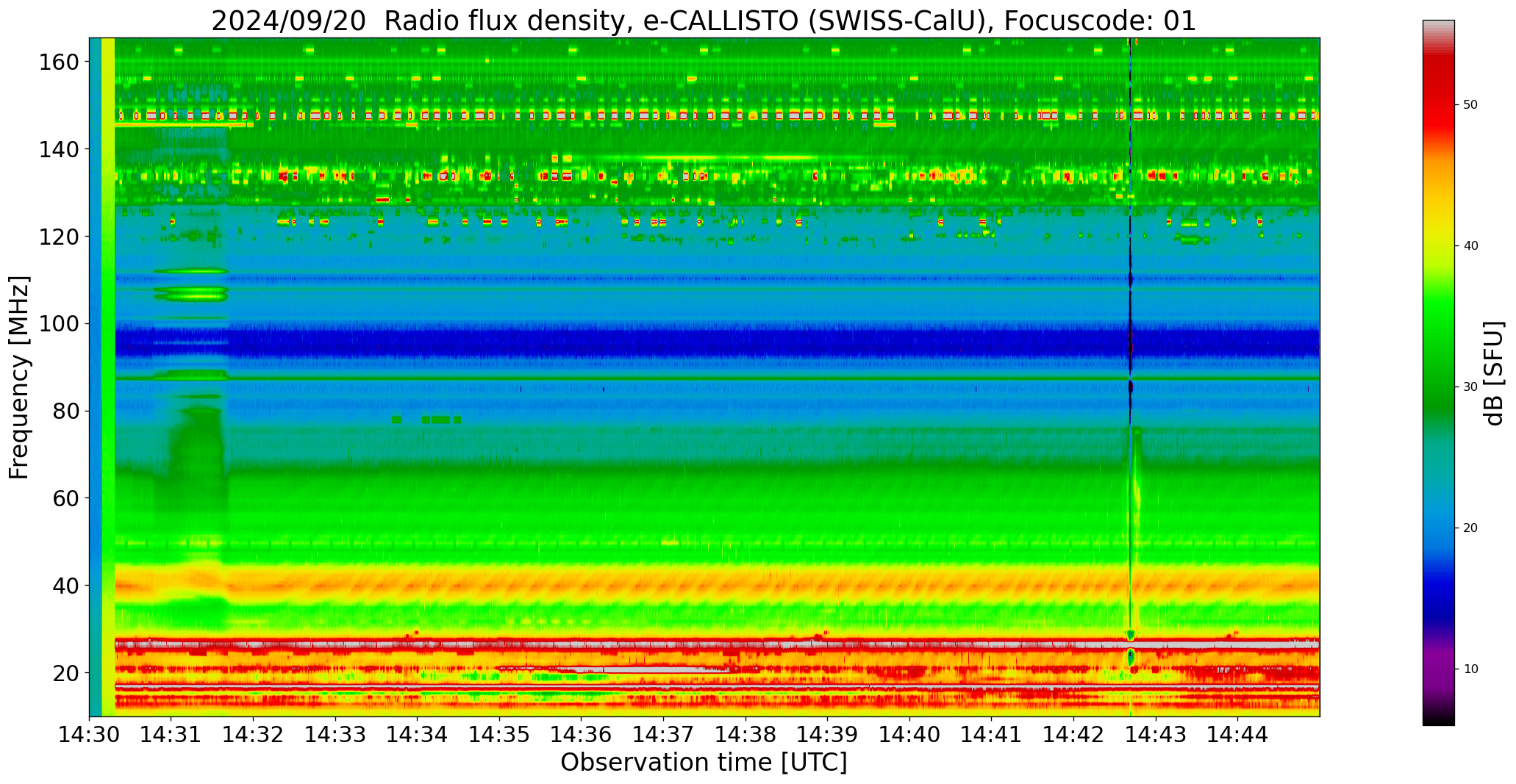The image size is (1516, 784).
Task: Click the 140 MHz frequency tick label
Action: point(59,149)
